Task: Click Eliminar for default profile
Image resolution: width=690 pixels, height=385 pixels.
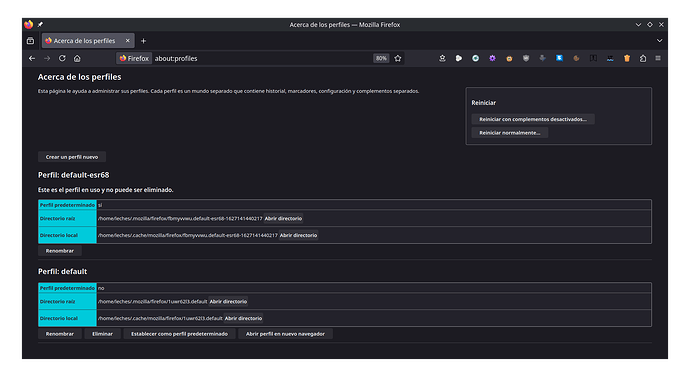Action: click(x=103, y=334)
